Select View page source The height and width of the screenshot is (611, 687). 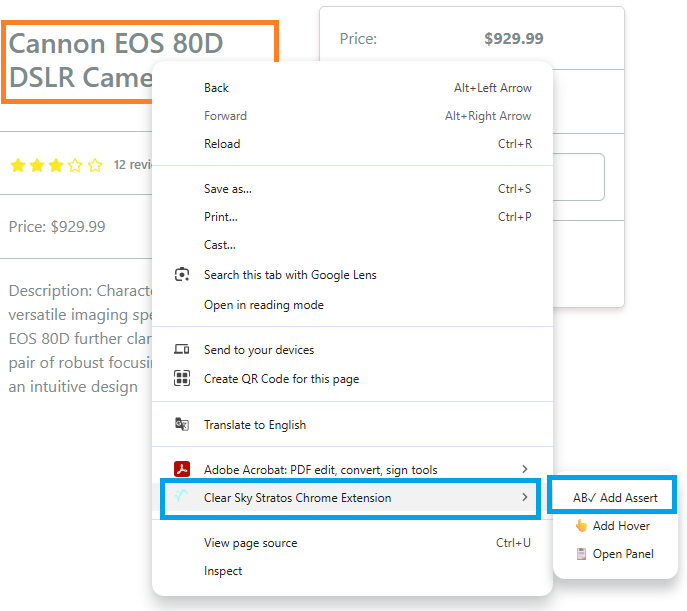pyautogui.click(x=250, y=543)
